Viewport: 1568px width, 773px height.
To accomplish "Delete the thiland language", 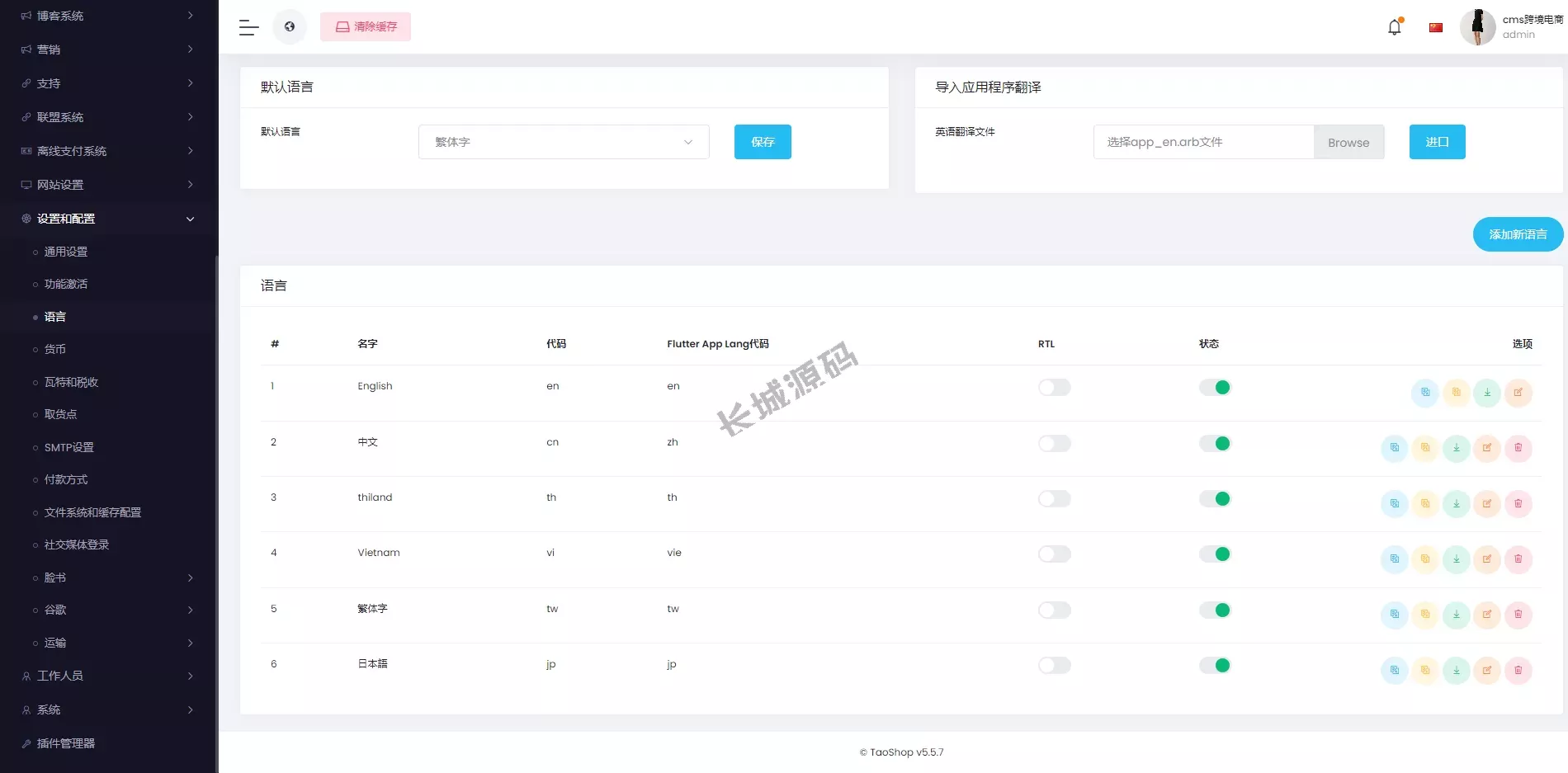I will [x=1518, y=503].
